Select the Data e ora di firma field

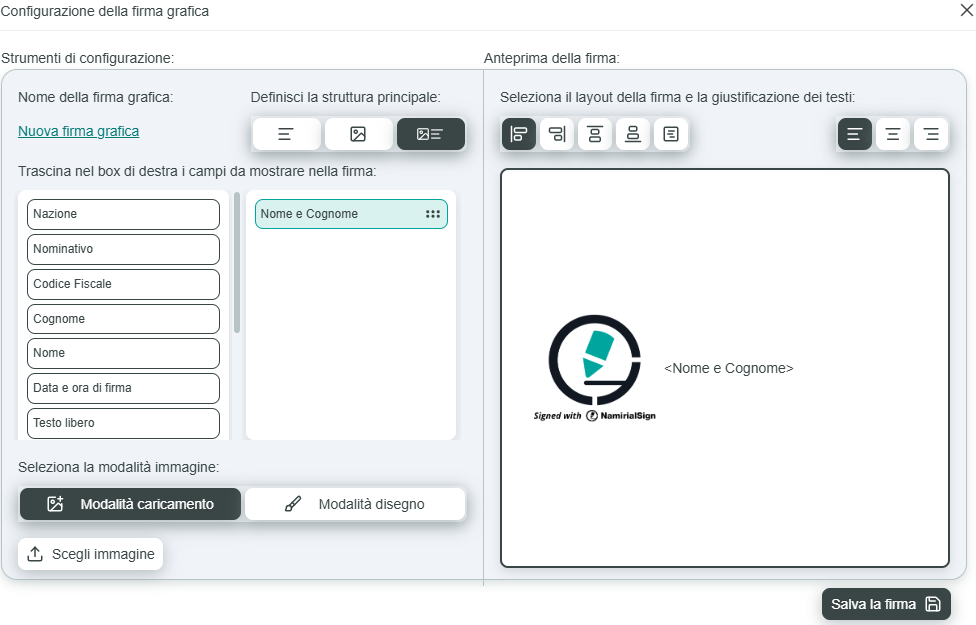coord(123,388)
